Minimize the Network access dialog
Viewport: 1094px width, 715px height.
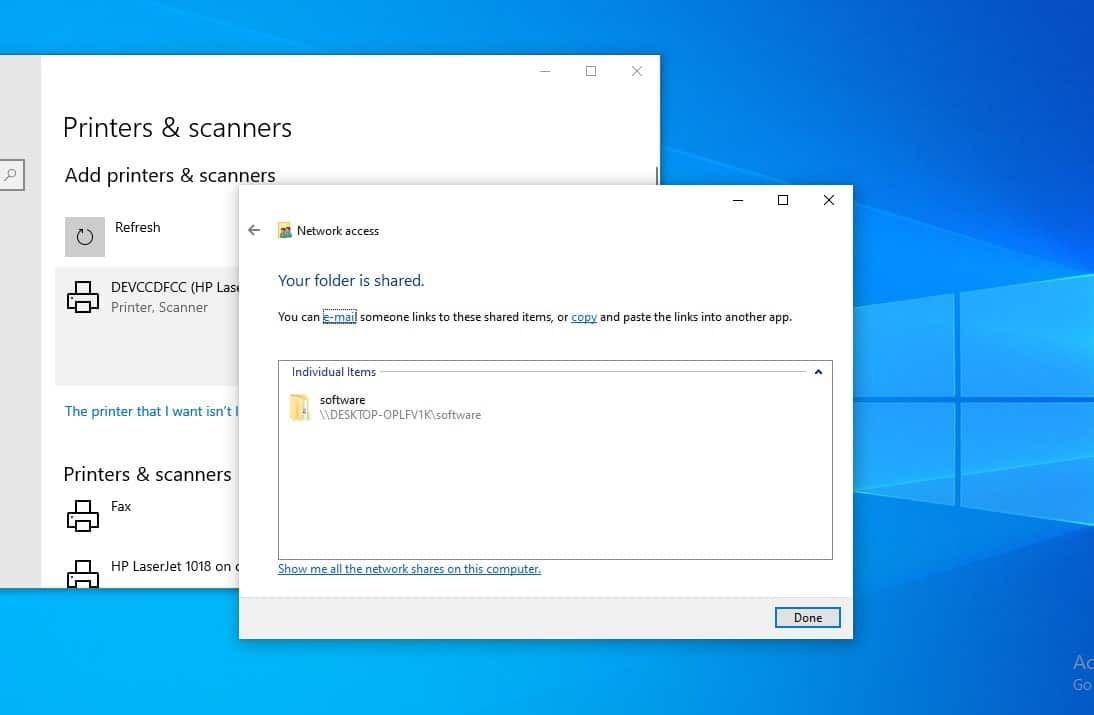[737, 200]
